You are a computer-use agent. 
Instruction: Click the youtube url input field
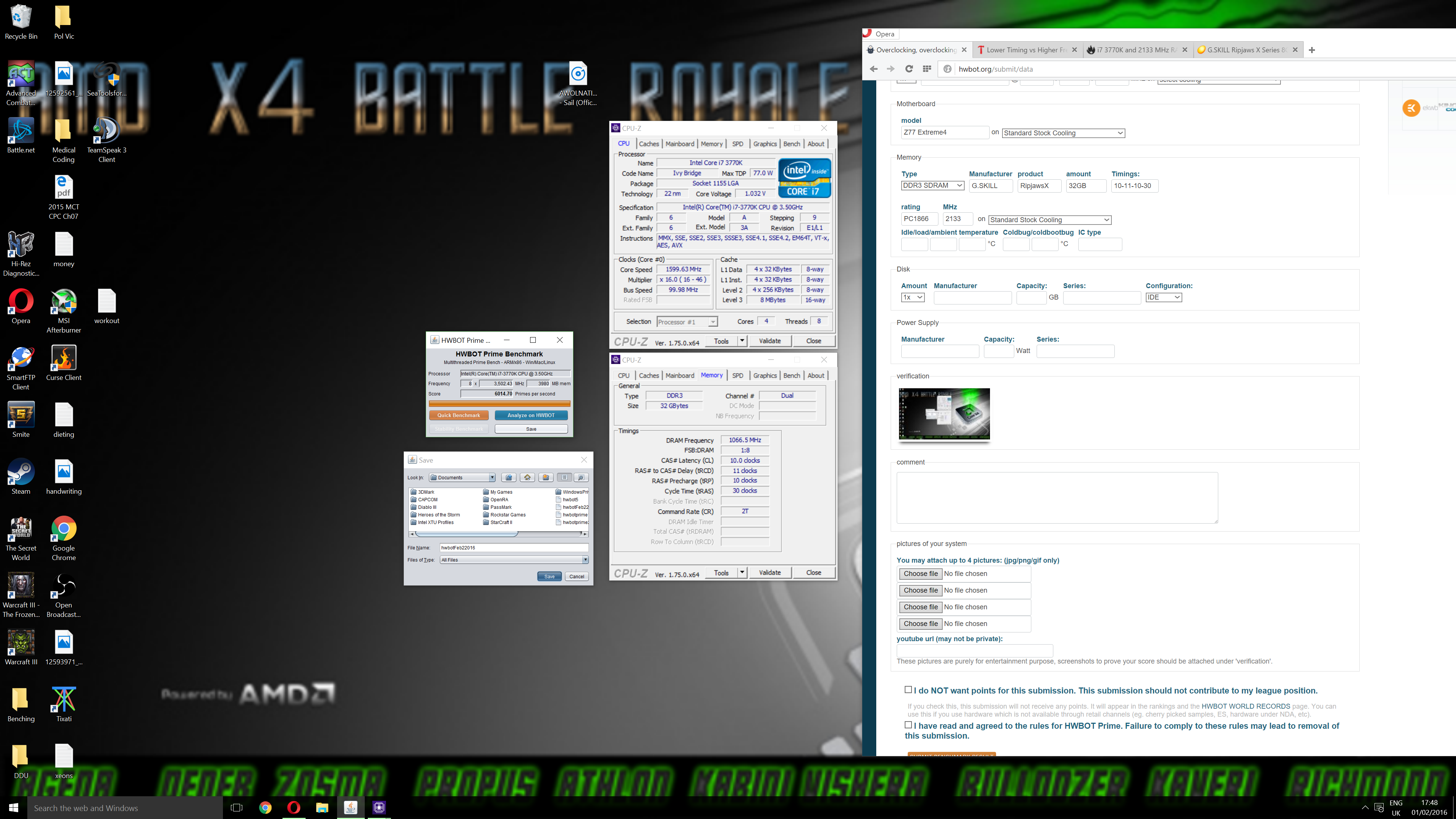point(974,651)
